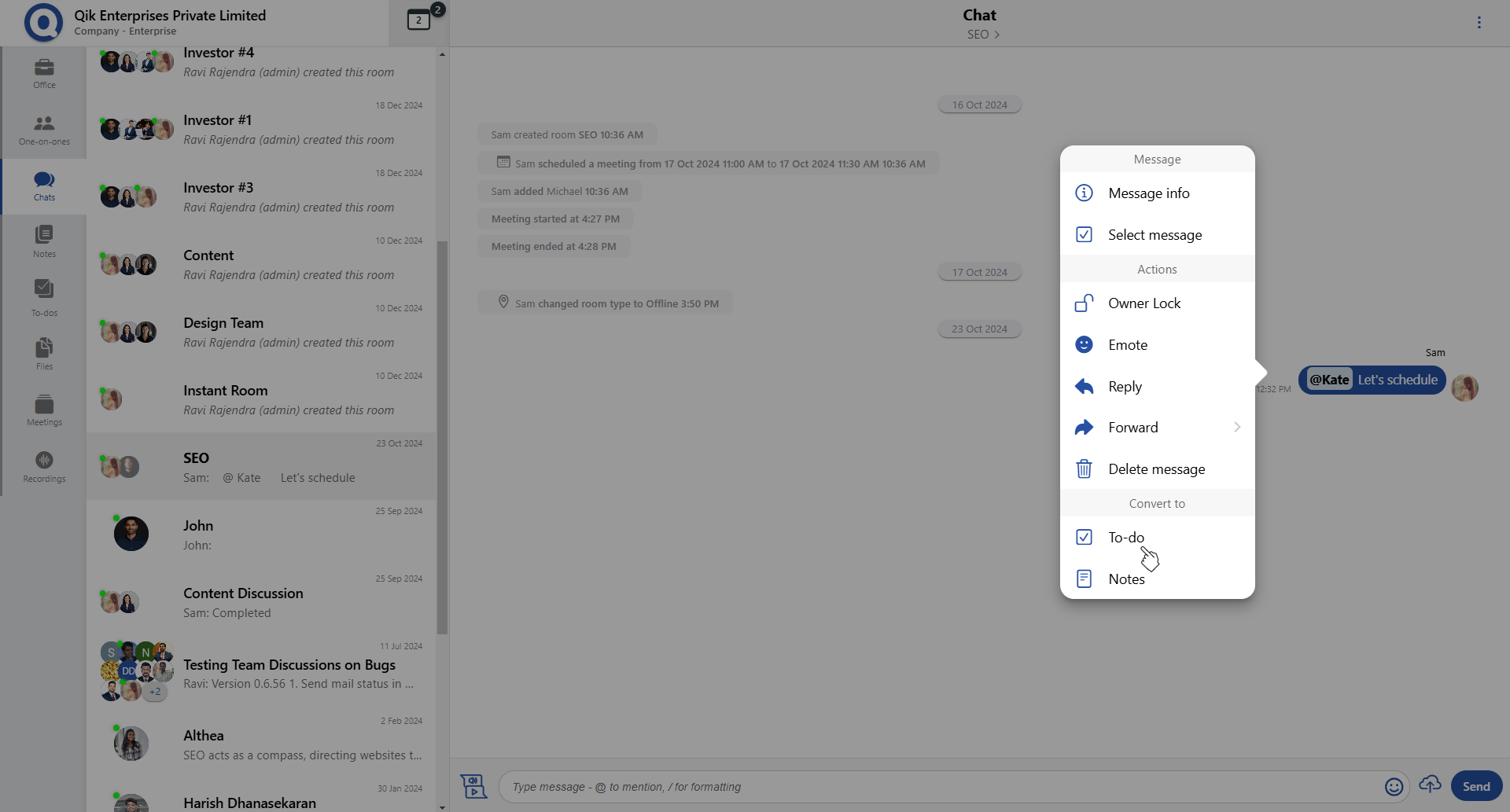Choose Delete message from the menu

tap(1156, 469)
